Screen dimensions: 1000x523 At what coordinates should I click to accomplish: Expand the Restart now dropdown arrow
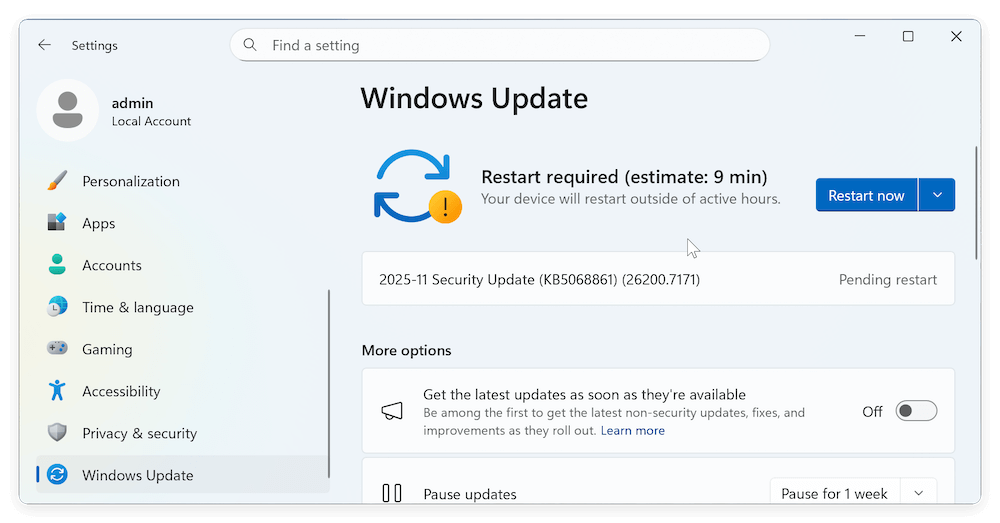(937, 195)
